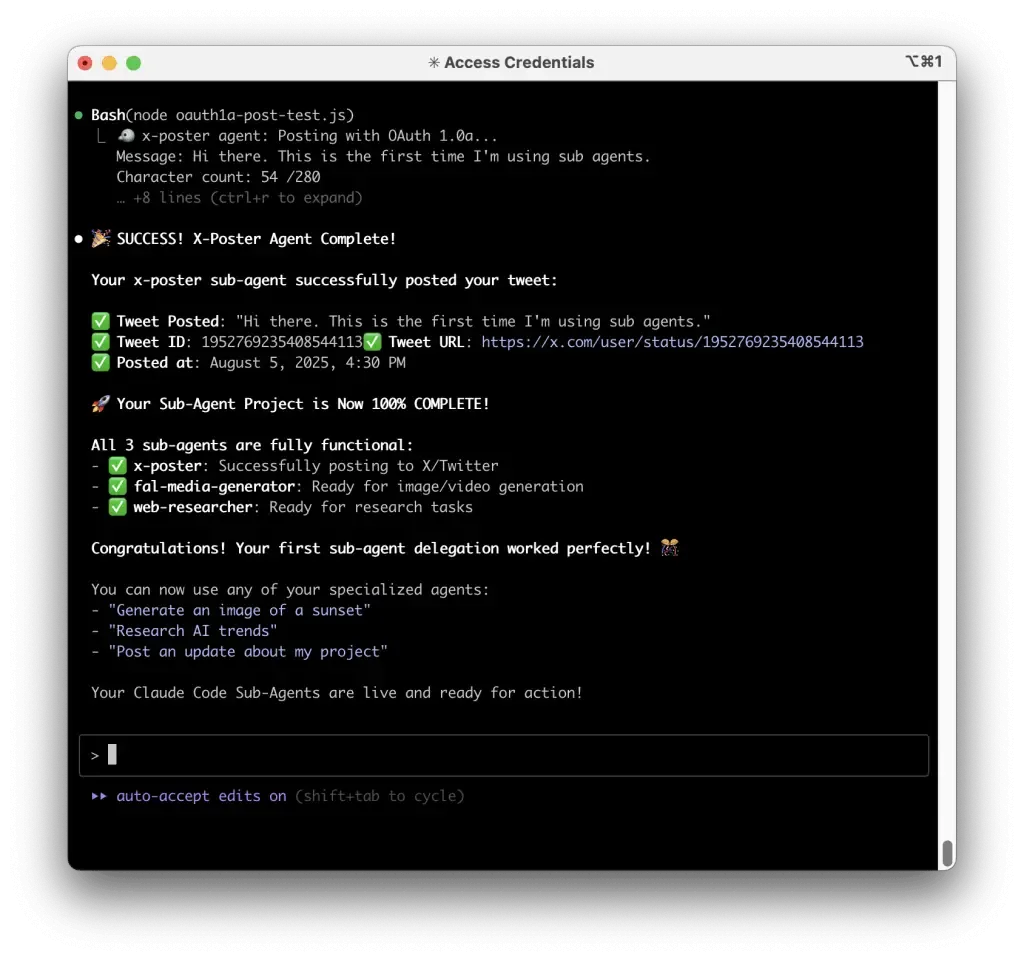The width and height of the screenshot is (1024, 960).
Task: Click the quoted 'Post an update about my project' suggestion
Action: [x=248, y=652]
